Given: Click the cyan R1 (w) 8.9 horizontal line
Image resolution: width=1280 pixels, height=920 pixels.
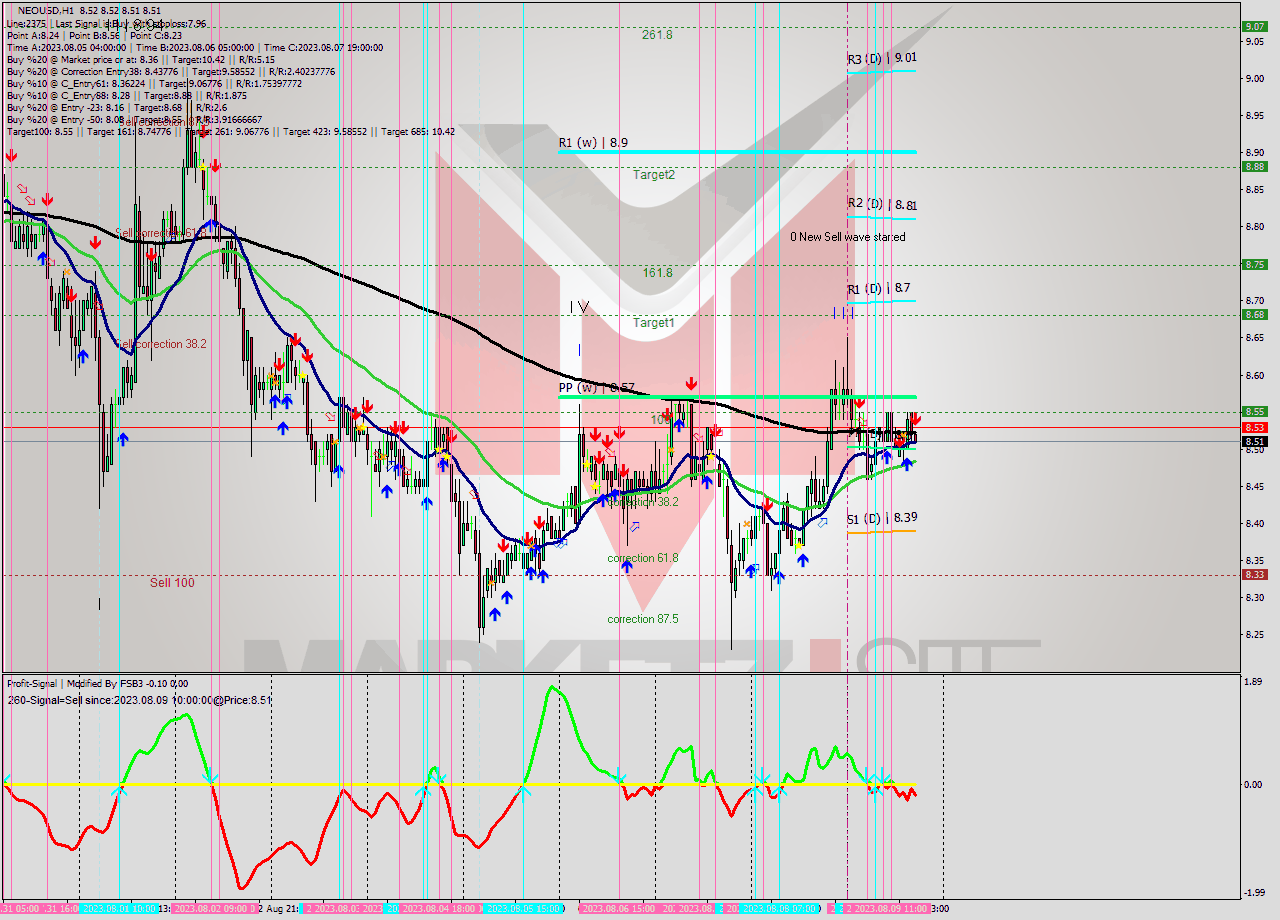Looking at the screenshot, I should point(737,152).
